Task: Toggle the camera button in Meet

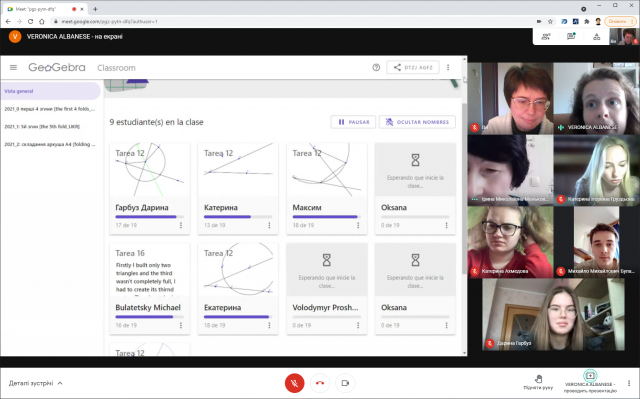Action: [345, 383]
